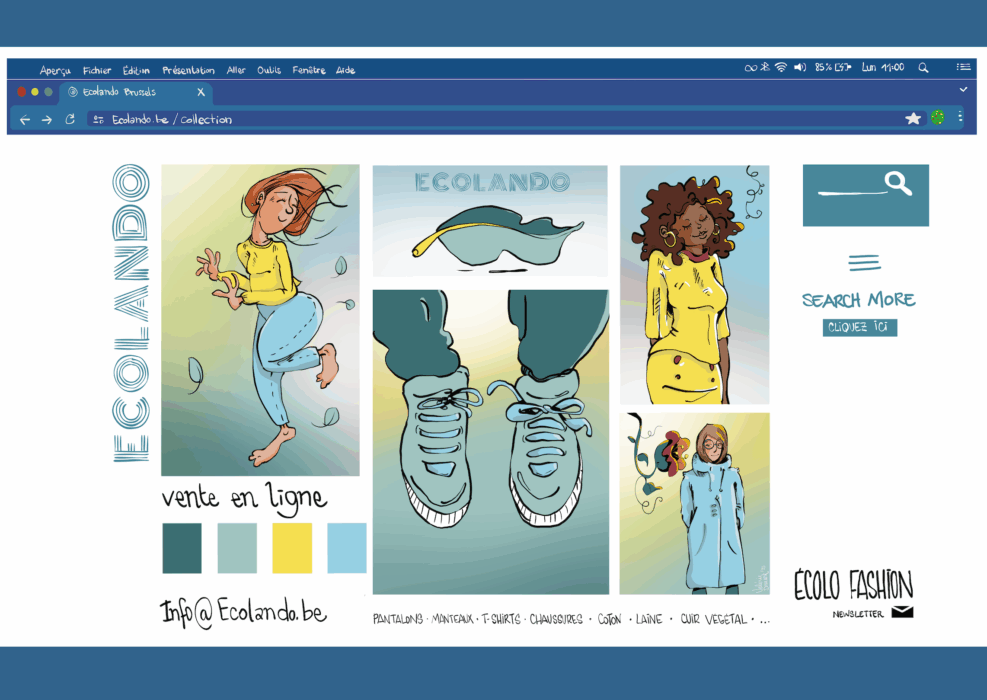Open the sneakers illustration thumbnail
The image size is (987, 700).
[x=490, y=442]
